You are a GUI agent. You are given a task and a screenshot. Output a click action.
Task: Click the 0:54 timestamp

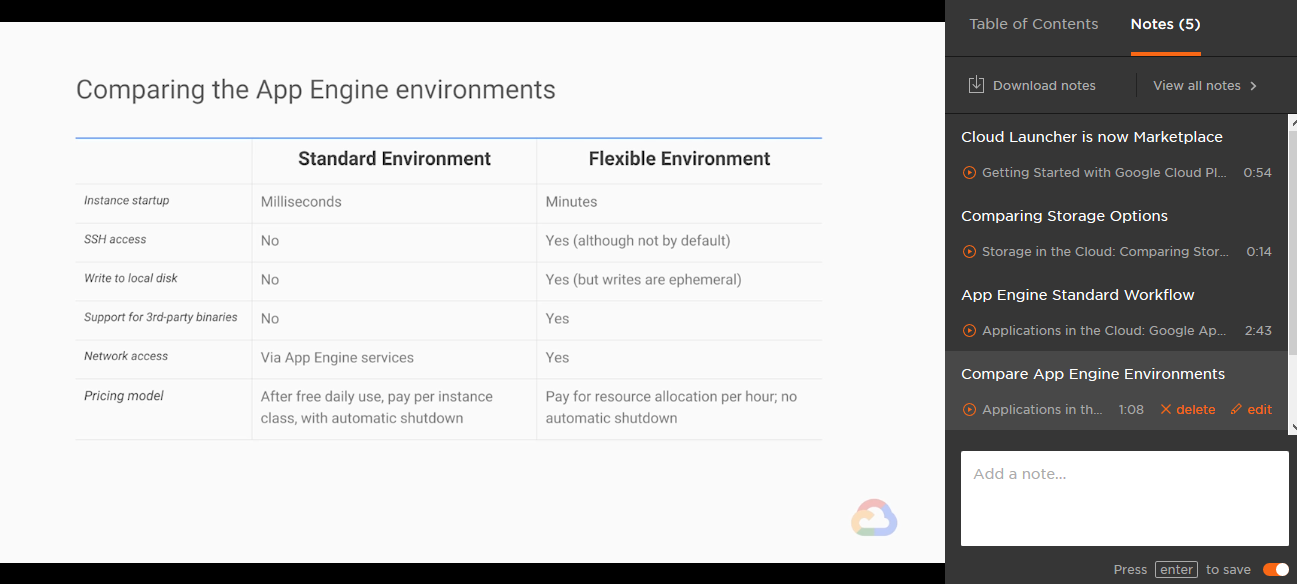[1257, 173]
